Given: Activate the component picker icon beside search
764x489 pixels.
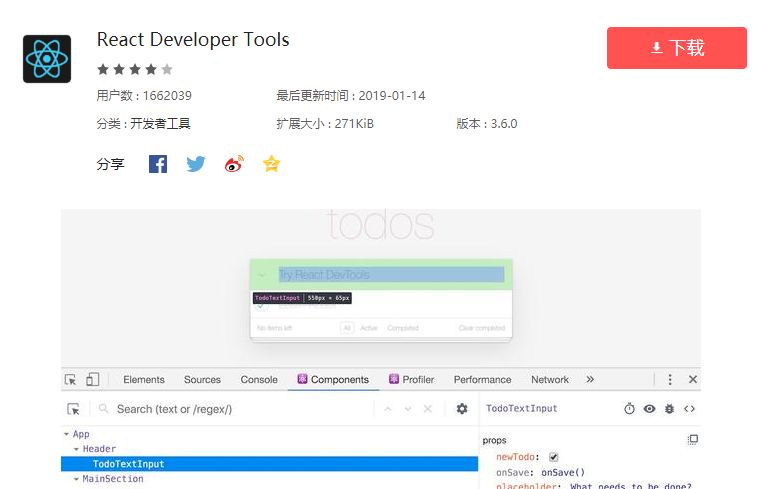Looking at the screenshot, I should [74, 409].
